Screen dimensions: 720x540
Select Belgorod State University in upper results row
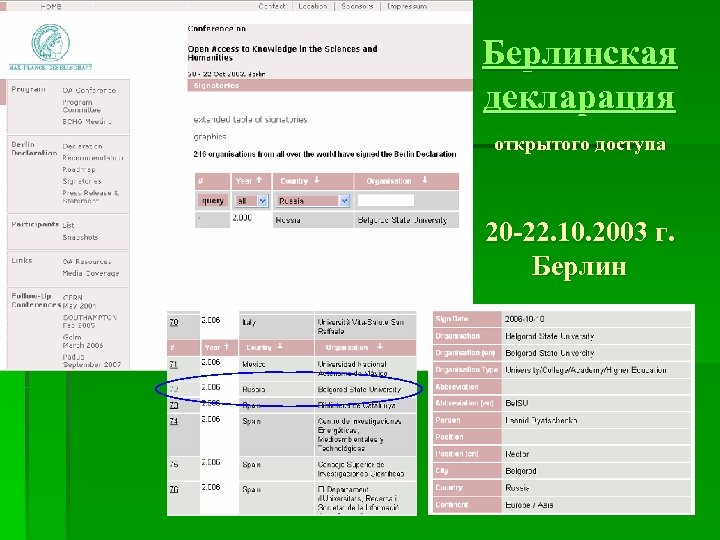[402, 220]
